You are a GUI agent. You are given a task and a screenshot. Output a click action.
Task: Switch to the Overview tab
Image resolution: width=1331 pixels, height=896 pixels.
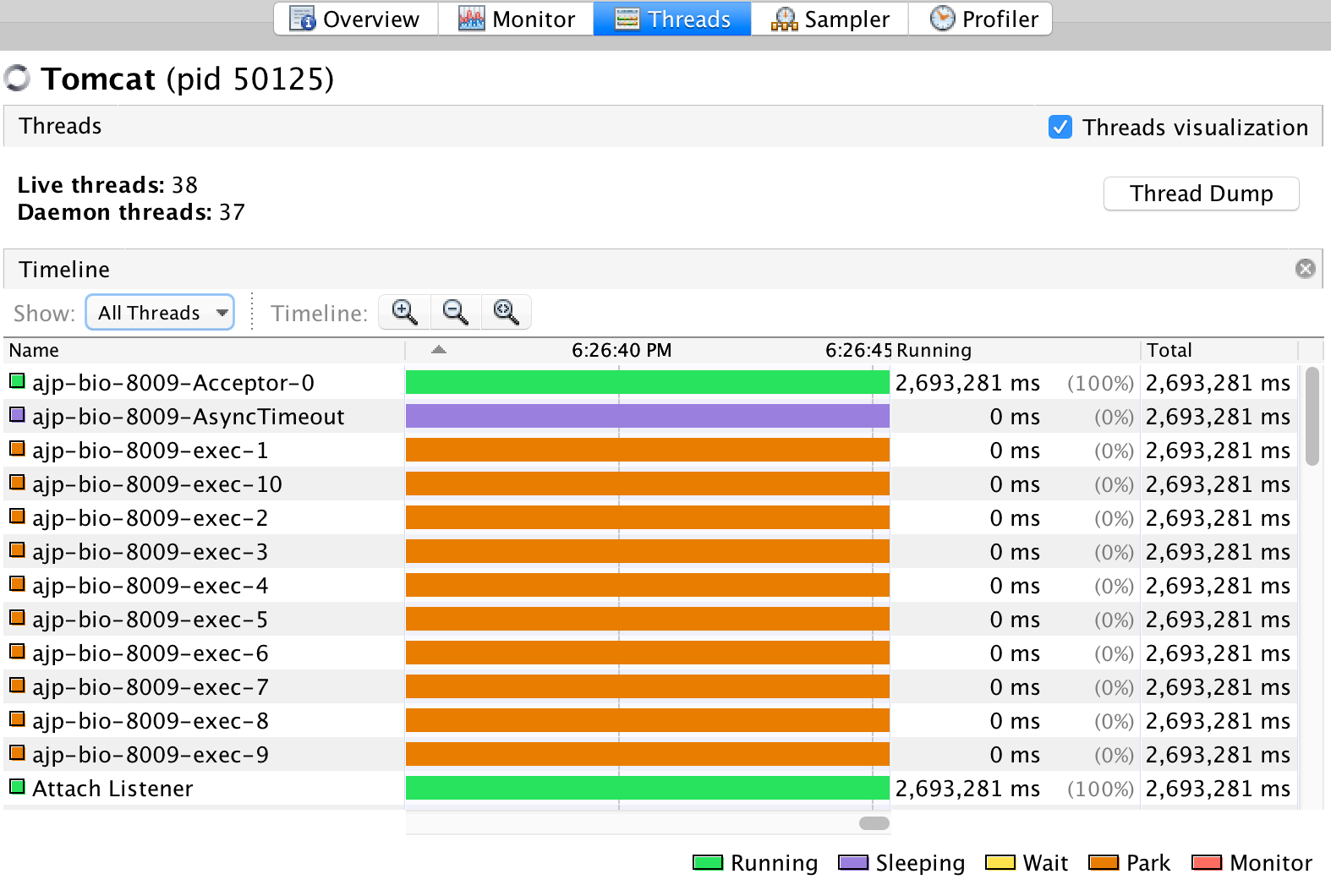355,19
